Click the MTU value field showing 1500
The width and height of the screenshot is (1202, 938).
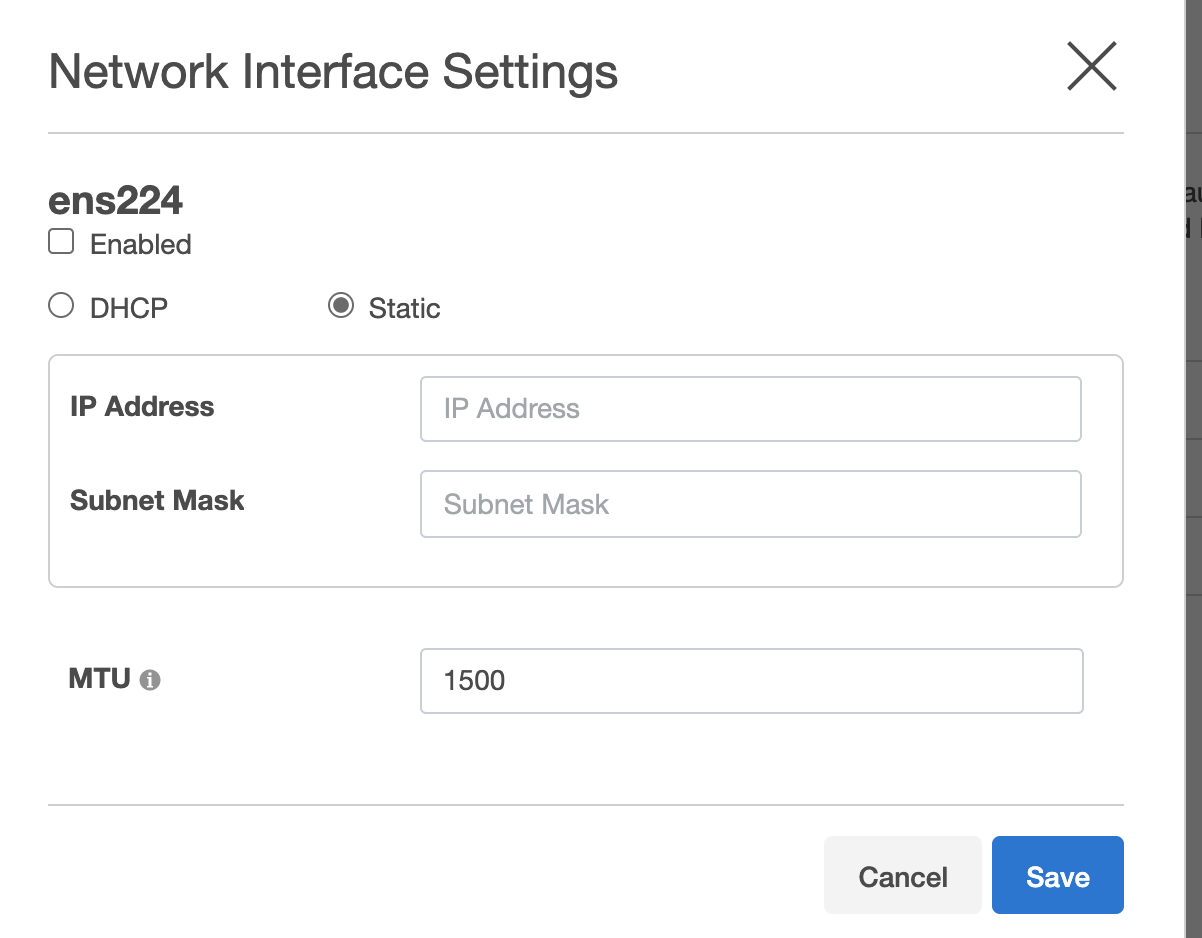pos(750,681)
